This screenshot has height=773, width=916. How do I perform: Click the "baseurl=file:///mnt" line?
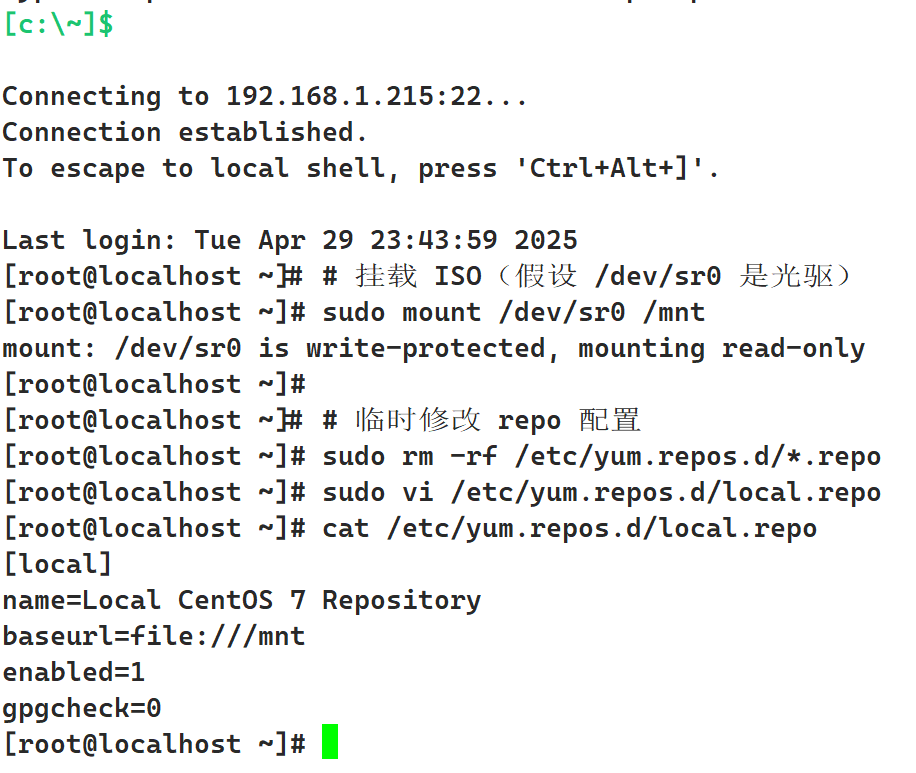pos(153,636)
